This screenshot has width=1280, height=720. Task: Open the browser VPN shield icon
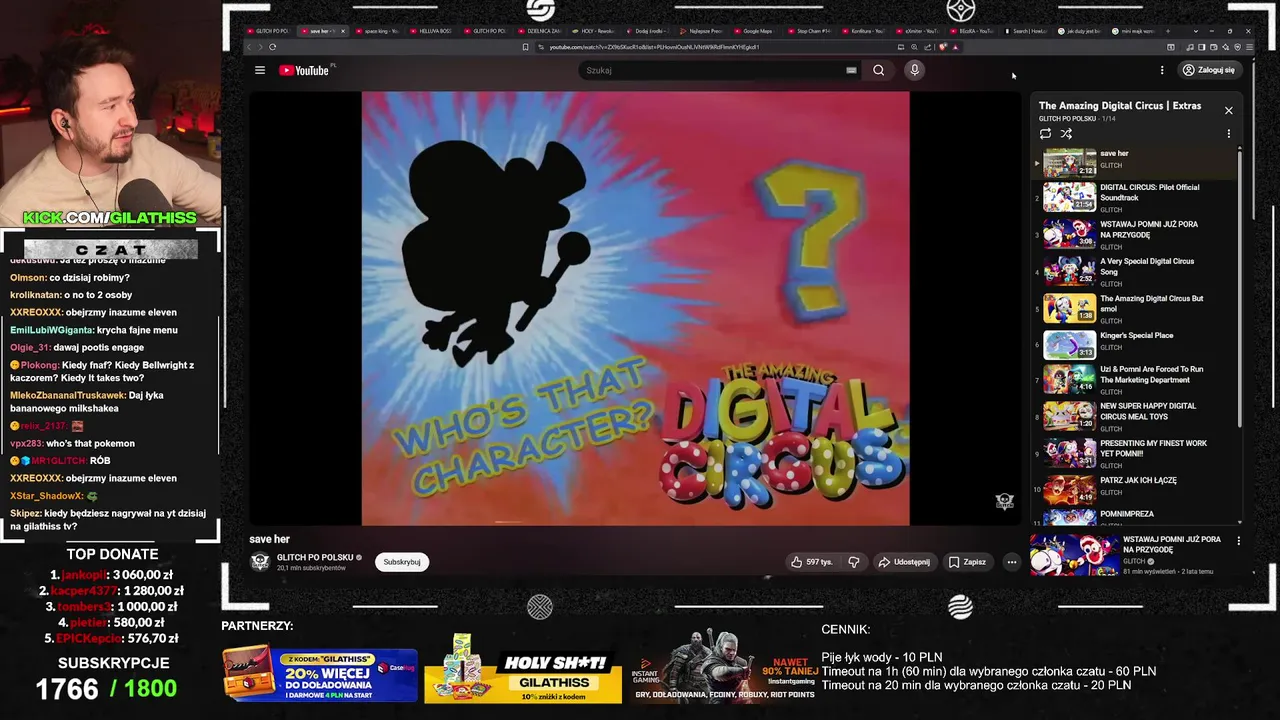(x=1237, y=47)
